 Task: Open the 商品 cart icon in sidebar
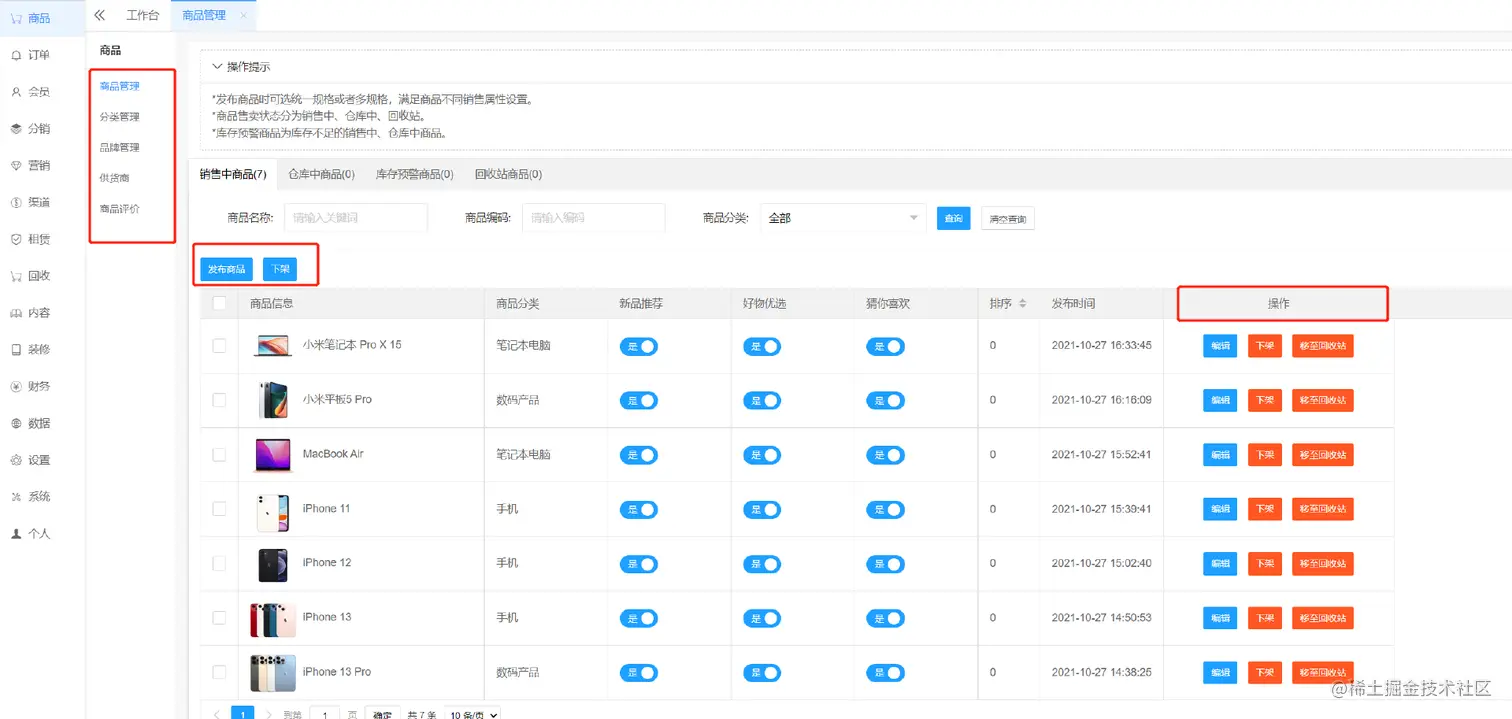coord(16,18)
